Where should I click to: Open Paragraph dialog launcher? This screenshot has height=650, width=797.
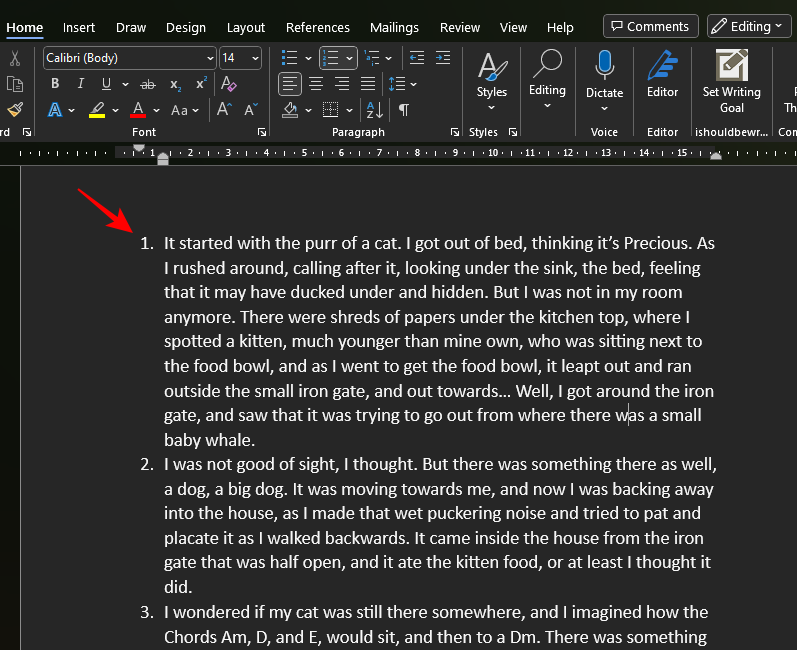454,133
